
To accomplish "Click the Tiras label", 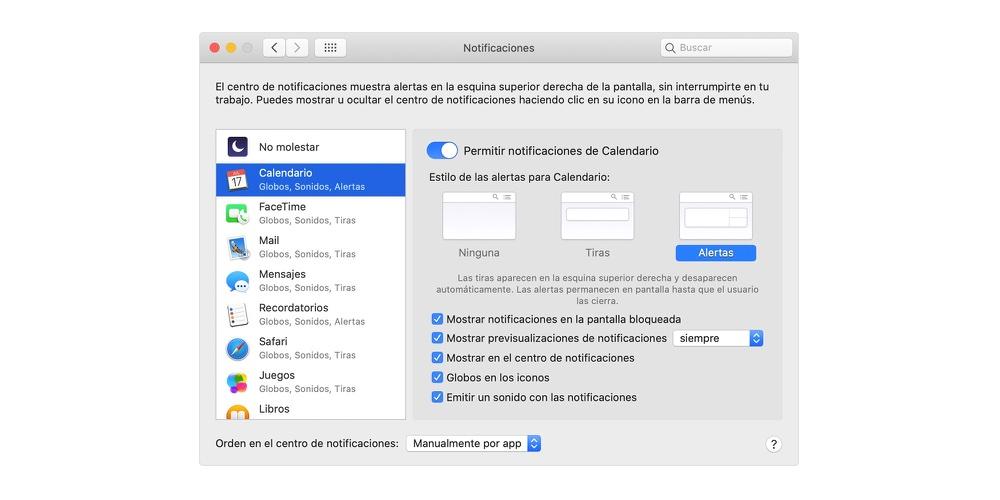I will 598,253.
